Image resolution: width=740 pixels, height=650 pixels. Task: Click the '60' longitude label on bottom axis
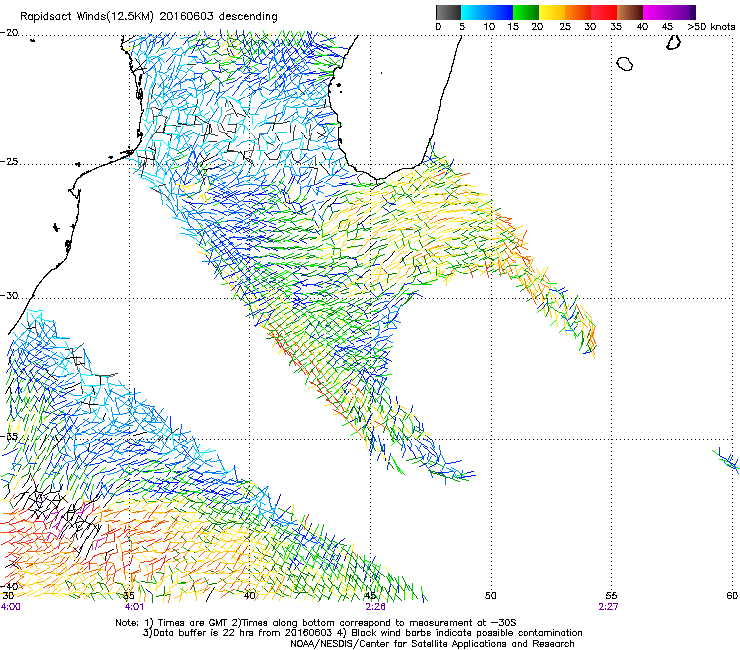coord(732,596)
